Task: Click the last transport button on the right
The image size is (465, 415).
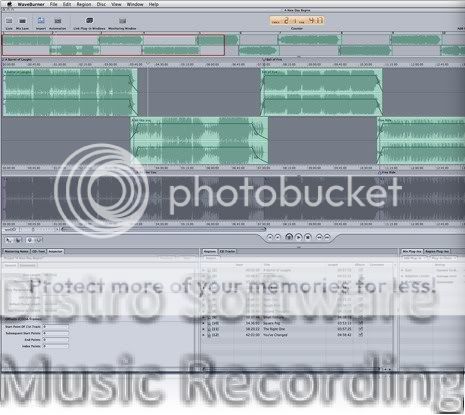Action: [327, 237]
